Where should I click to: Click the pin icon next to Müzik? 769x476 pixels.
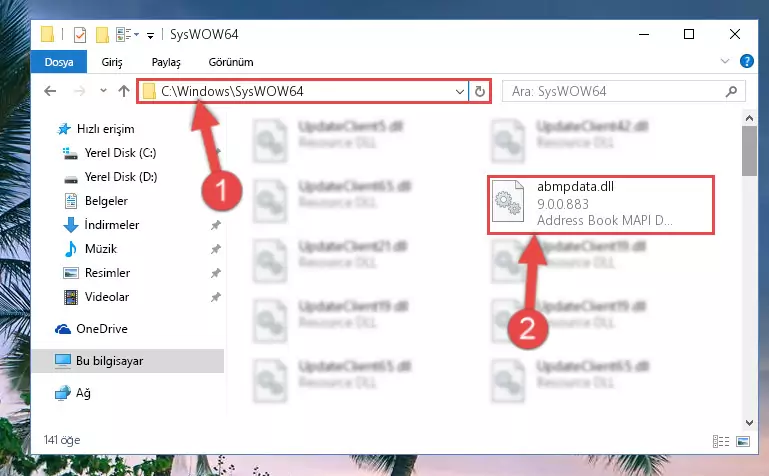(215, 249)
